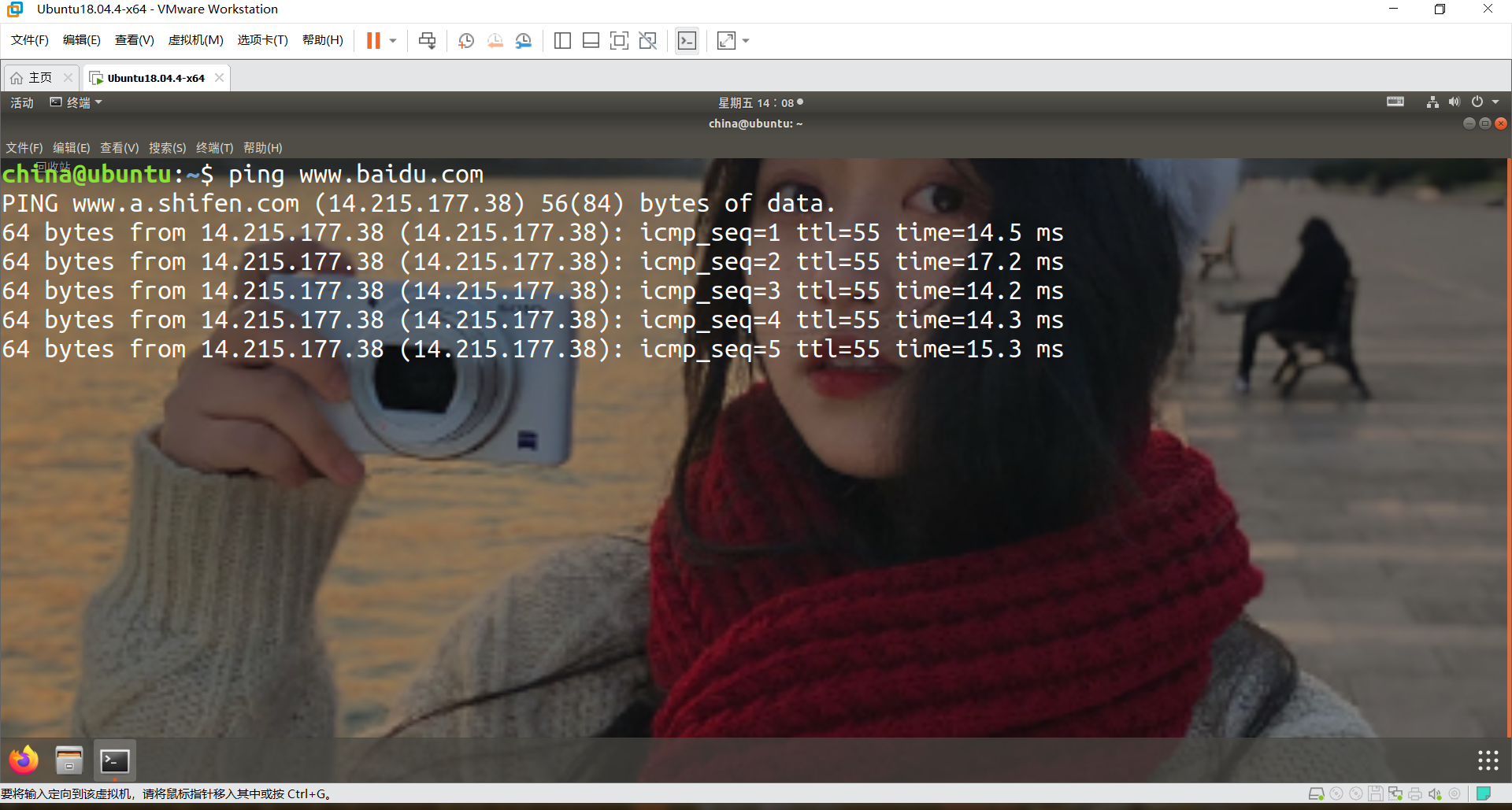
Task: Open terminal 帮助(H) menu
Action: [263, 147]
